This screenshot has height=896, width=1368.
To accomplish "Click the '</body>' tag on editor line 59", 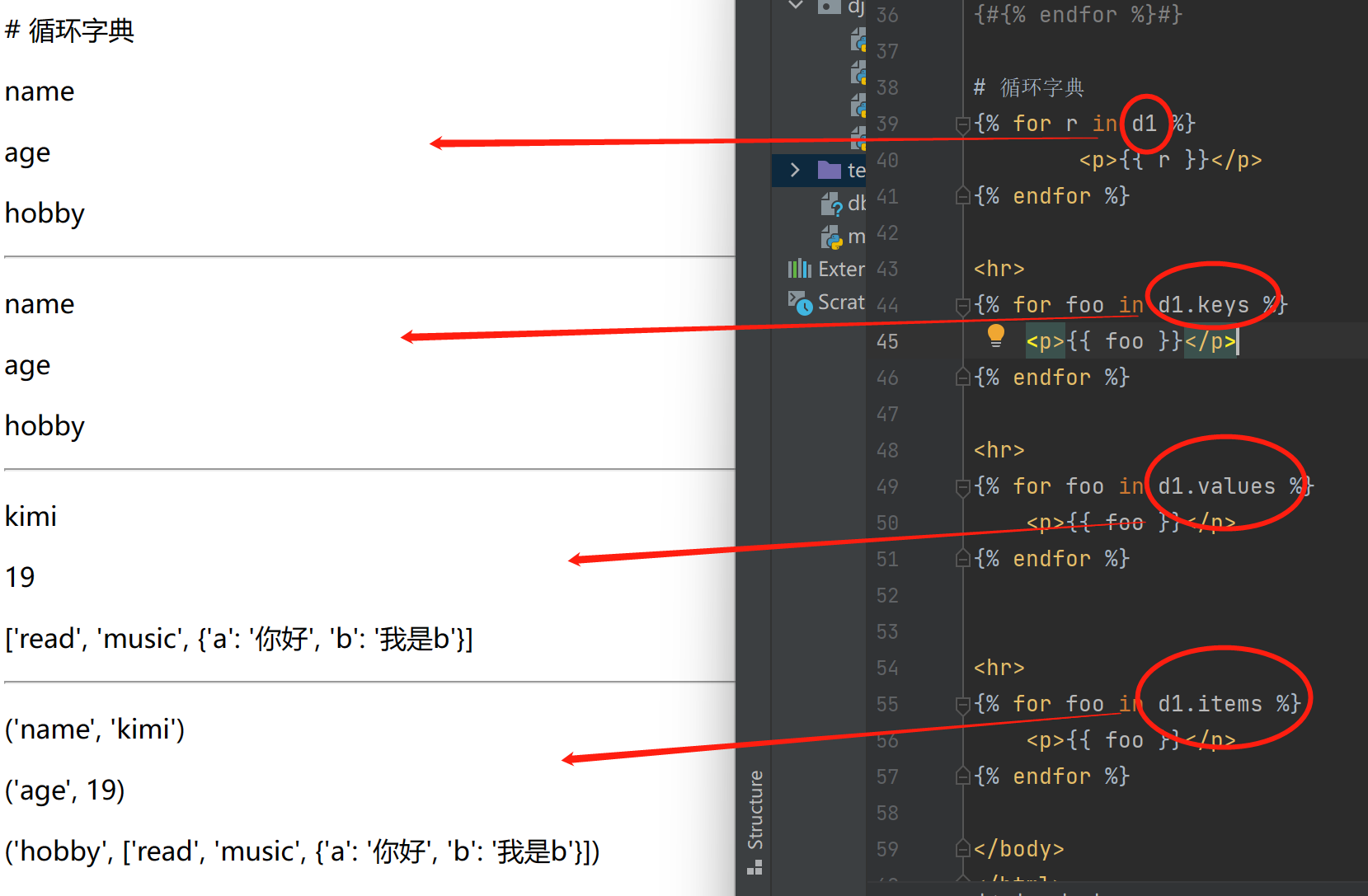I will pos(1019,849).
